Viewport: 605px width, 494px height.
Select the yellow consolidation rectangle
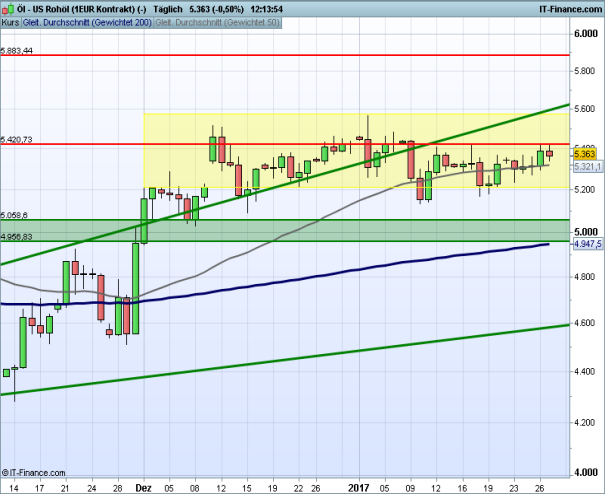(357, 151)
